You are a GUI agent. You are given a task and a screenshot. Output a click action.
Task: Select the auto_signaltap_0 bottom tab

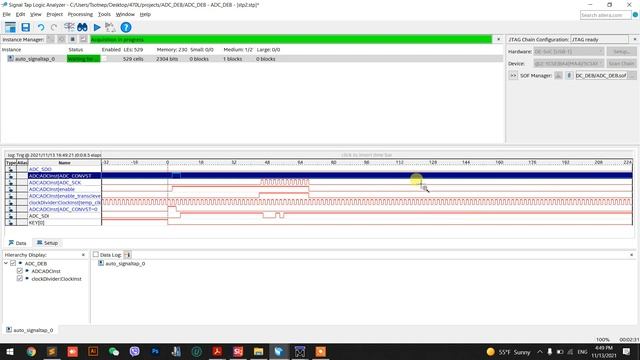29,330
